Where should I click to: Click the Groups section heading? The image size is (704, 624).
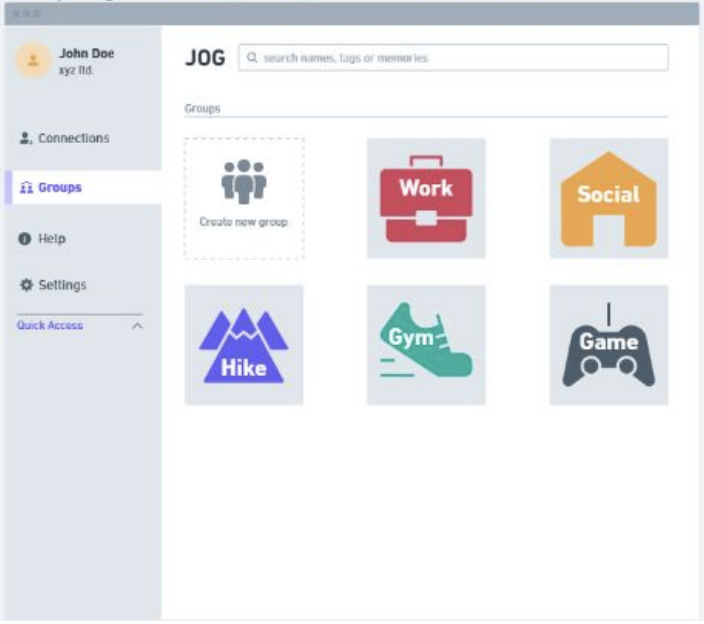[x=202, y=108]
